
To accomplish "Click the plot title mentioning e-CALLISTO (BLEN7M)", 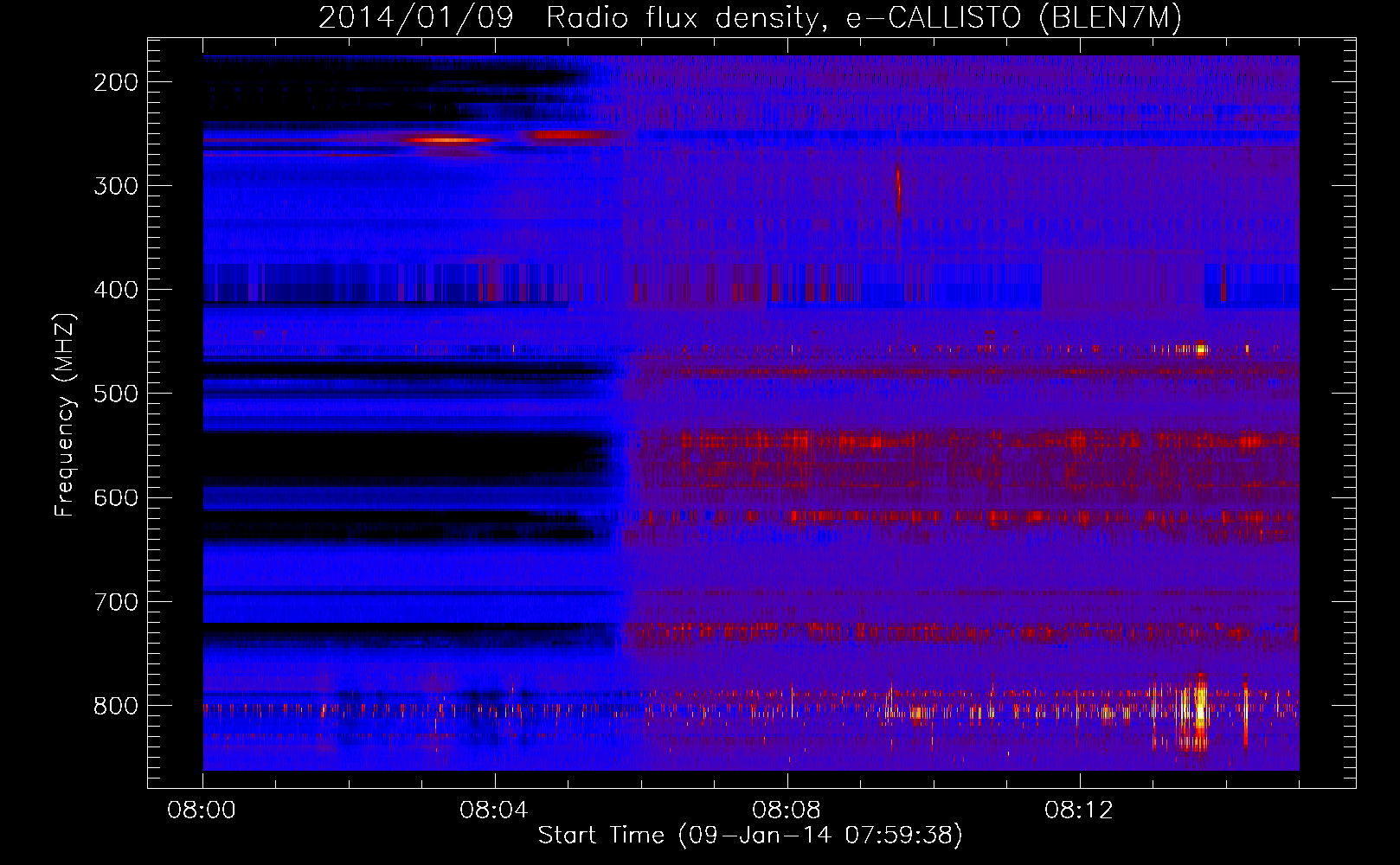I will [x=750, y=17].
